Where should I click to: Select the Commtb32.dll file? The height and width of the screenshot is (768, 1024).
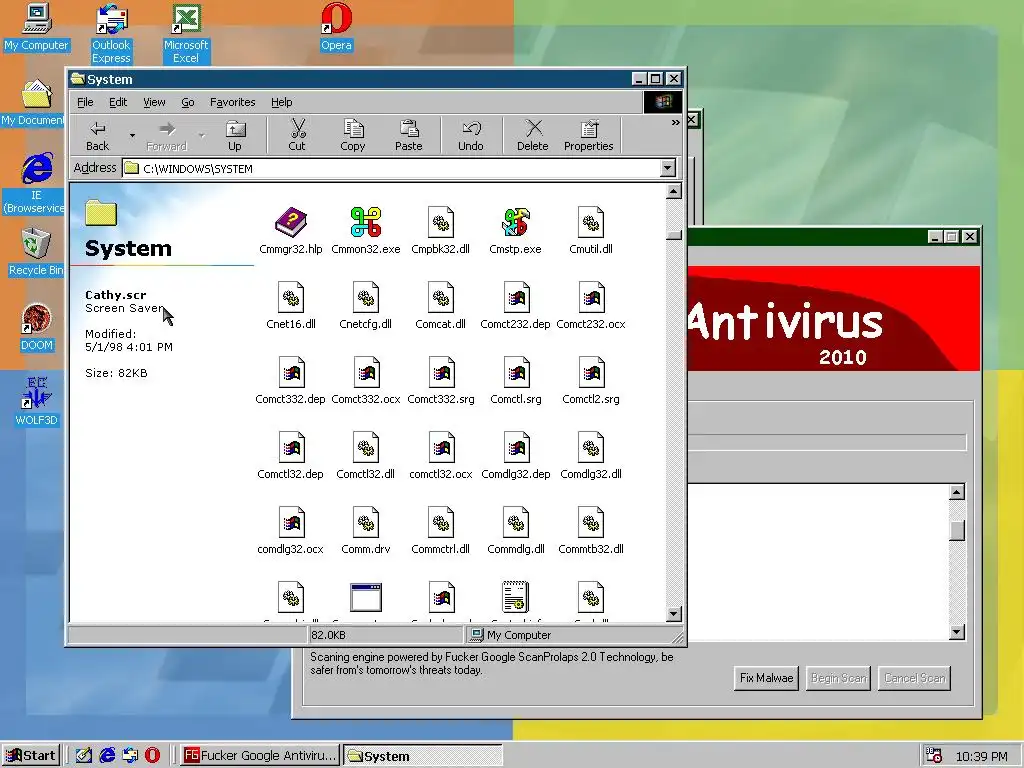tap(591, 531)
